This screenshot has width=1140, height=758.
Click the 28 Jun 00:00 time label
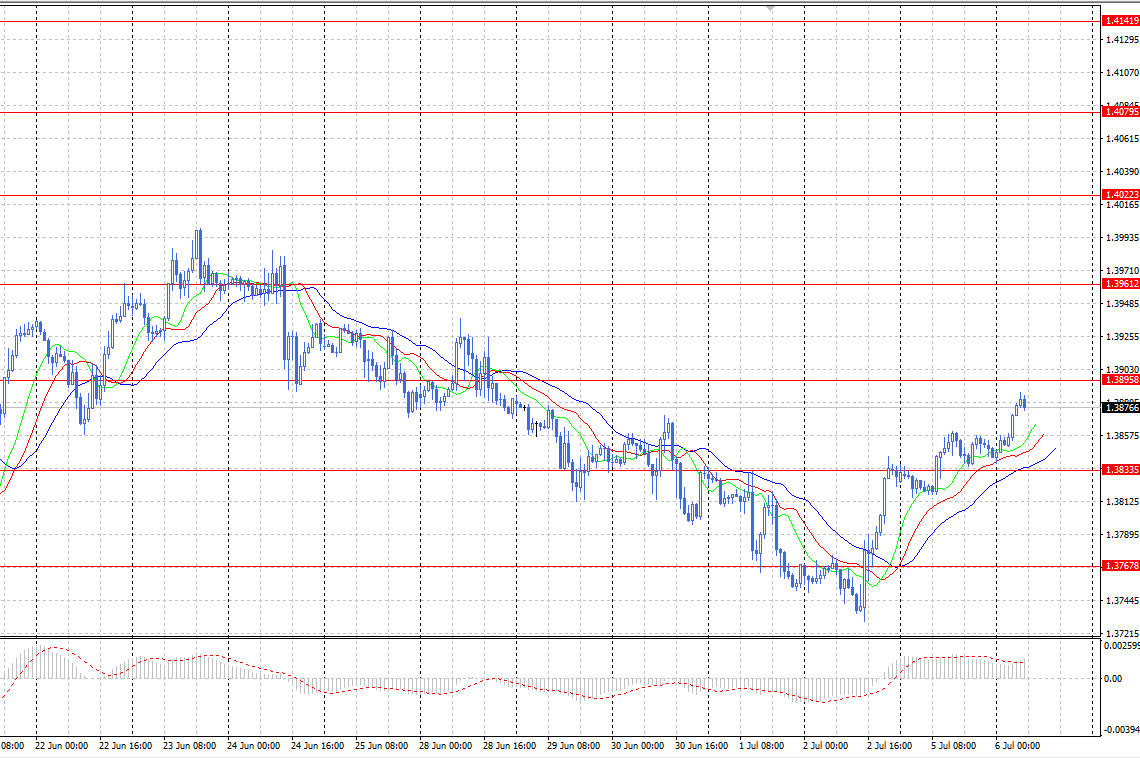[x=446, y=746]
